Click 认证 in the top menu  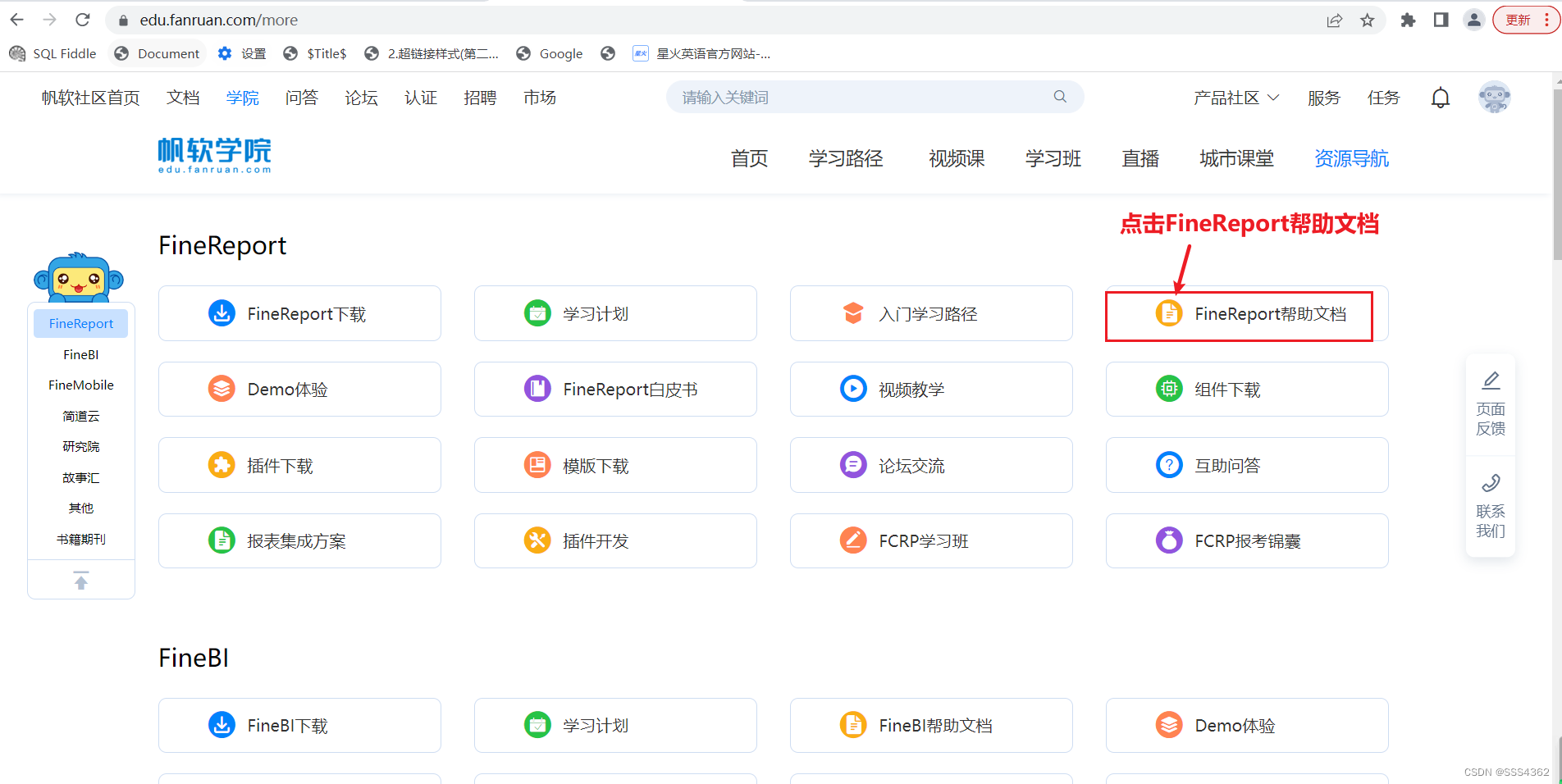[x=421, y=98]
